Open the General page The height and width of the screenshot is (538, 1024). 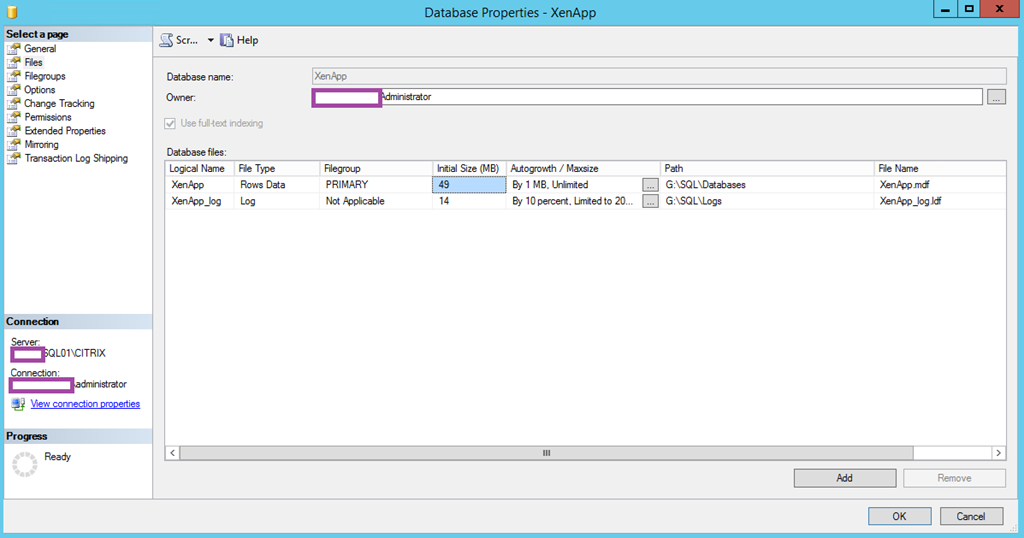pyautogui.click(x=40, y=48)
